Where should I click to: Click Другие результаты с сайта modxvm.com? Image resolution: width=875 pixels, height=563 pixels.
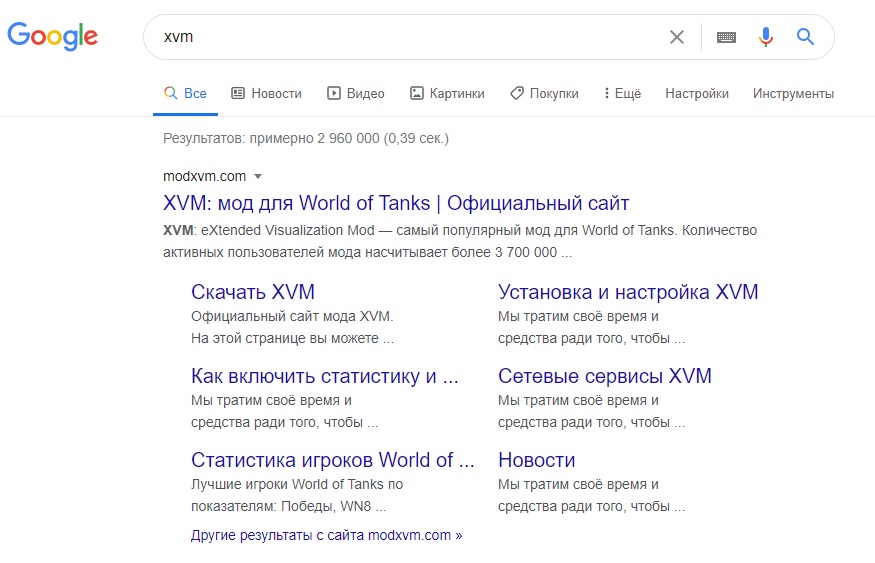coord(326,535)
